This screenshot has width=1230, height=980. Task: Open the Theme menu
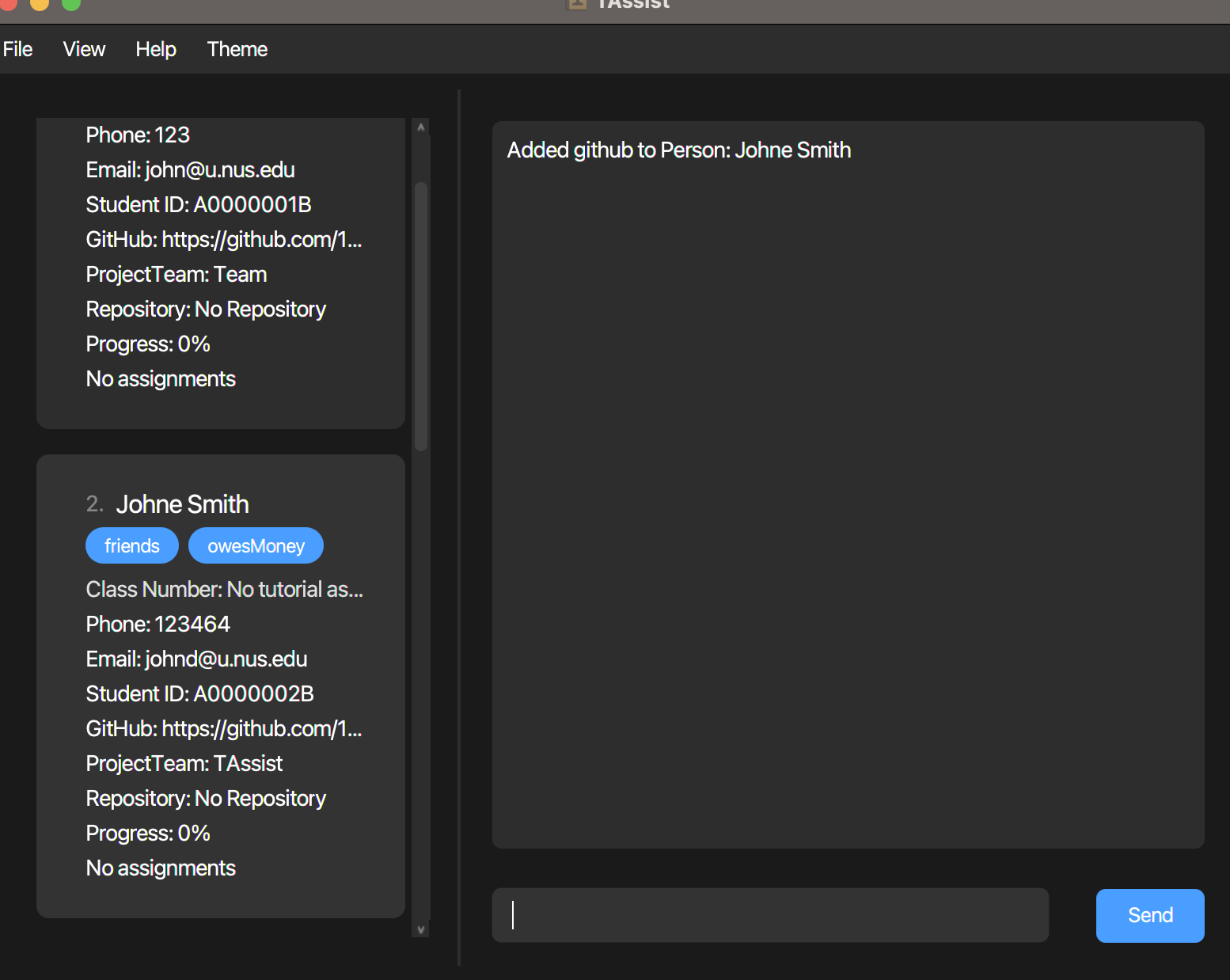pos(237,49)
